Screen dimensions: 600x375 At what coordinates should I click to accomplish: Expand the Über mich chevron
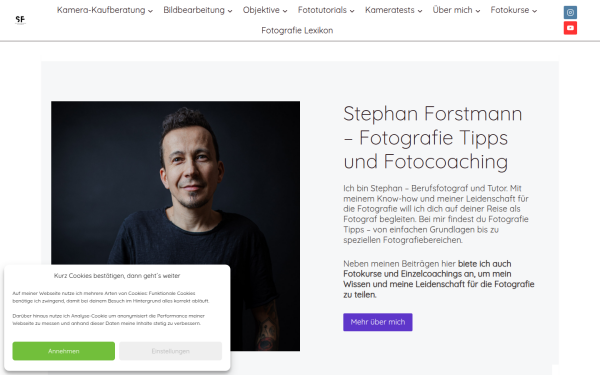478,11
